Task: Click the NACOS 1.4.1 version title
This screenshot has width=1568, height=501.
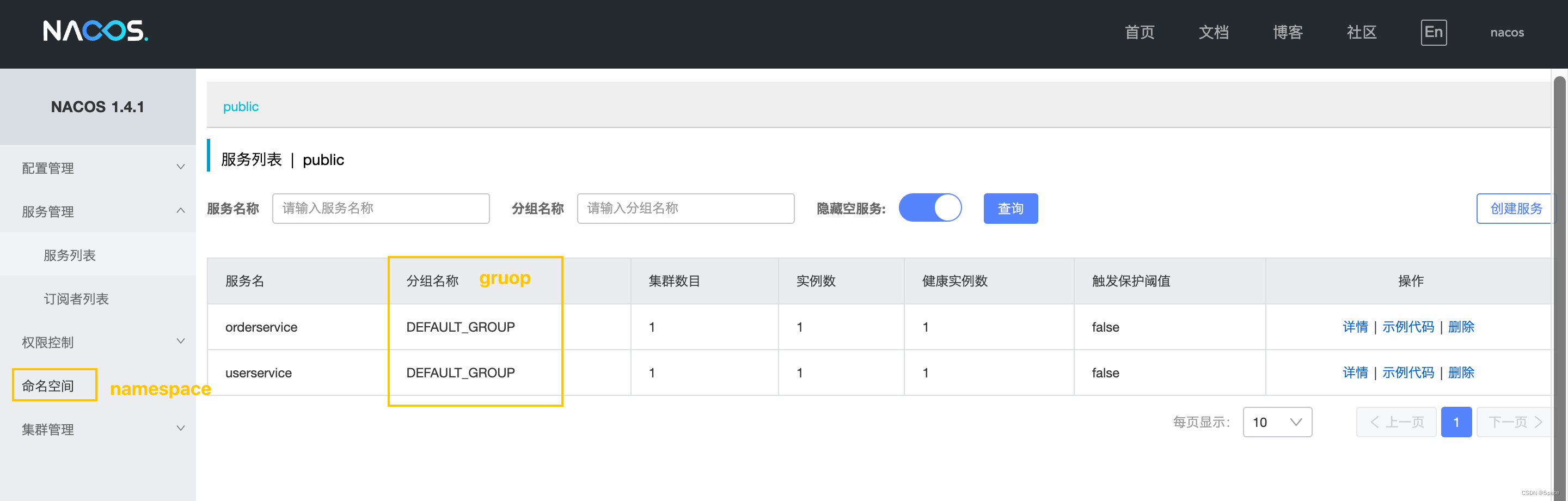Action: [97, 107]
